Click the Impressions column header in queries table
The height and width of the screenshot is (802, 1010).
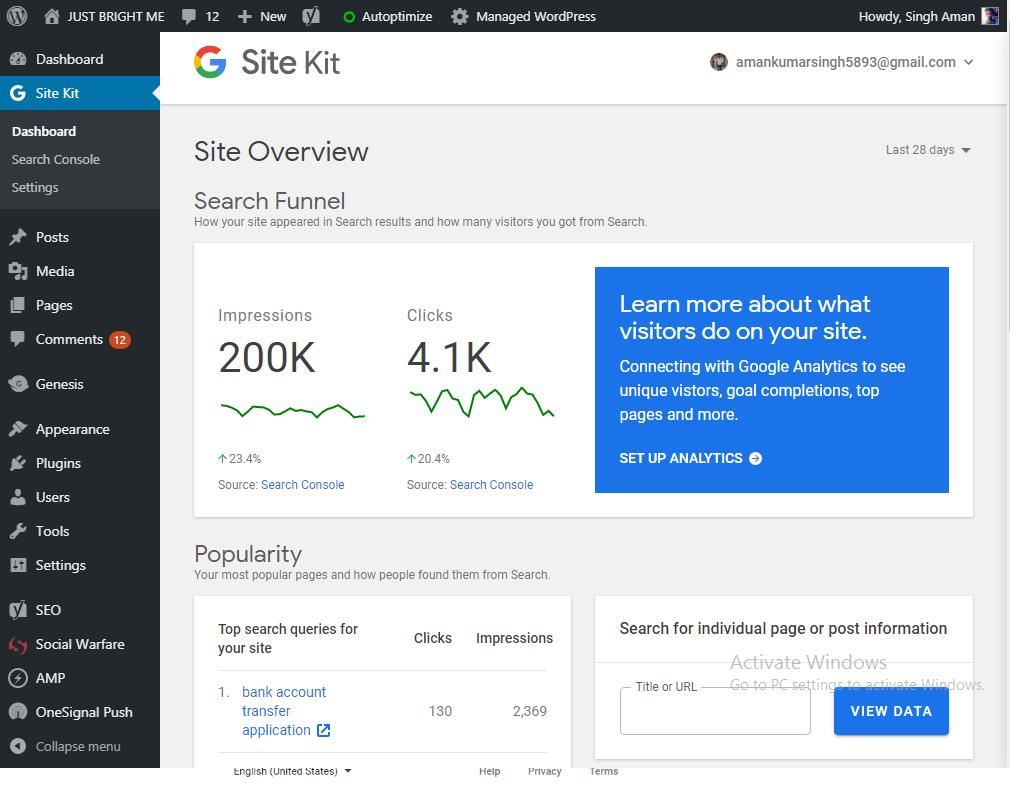pyautogui.click(x=514, y=638)
